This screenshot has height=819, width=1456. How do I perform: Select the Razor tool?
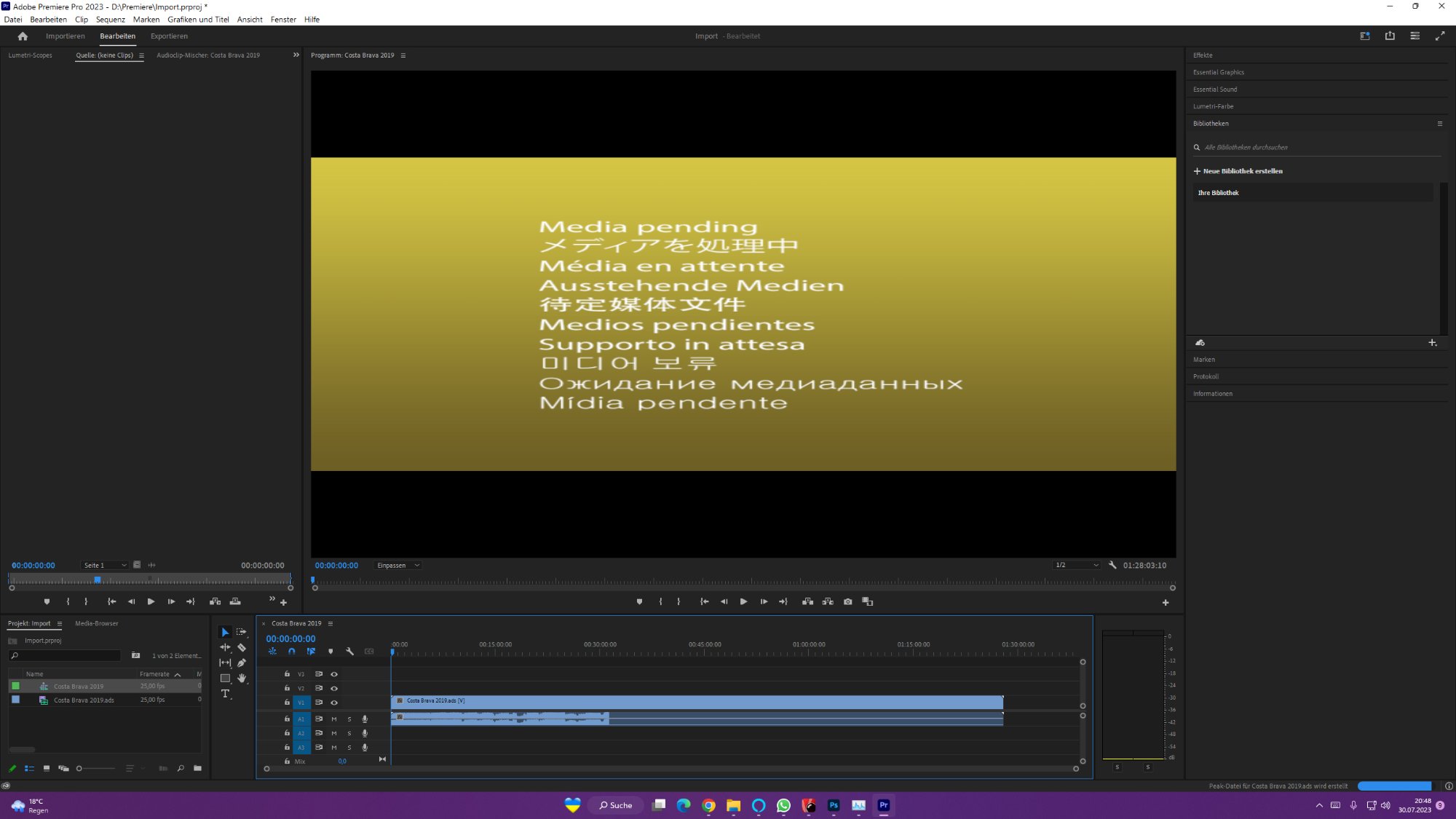click(x=242, y=647)
